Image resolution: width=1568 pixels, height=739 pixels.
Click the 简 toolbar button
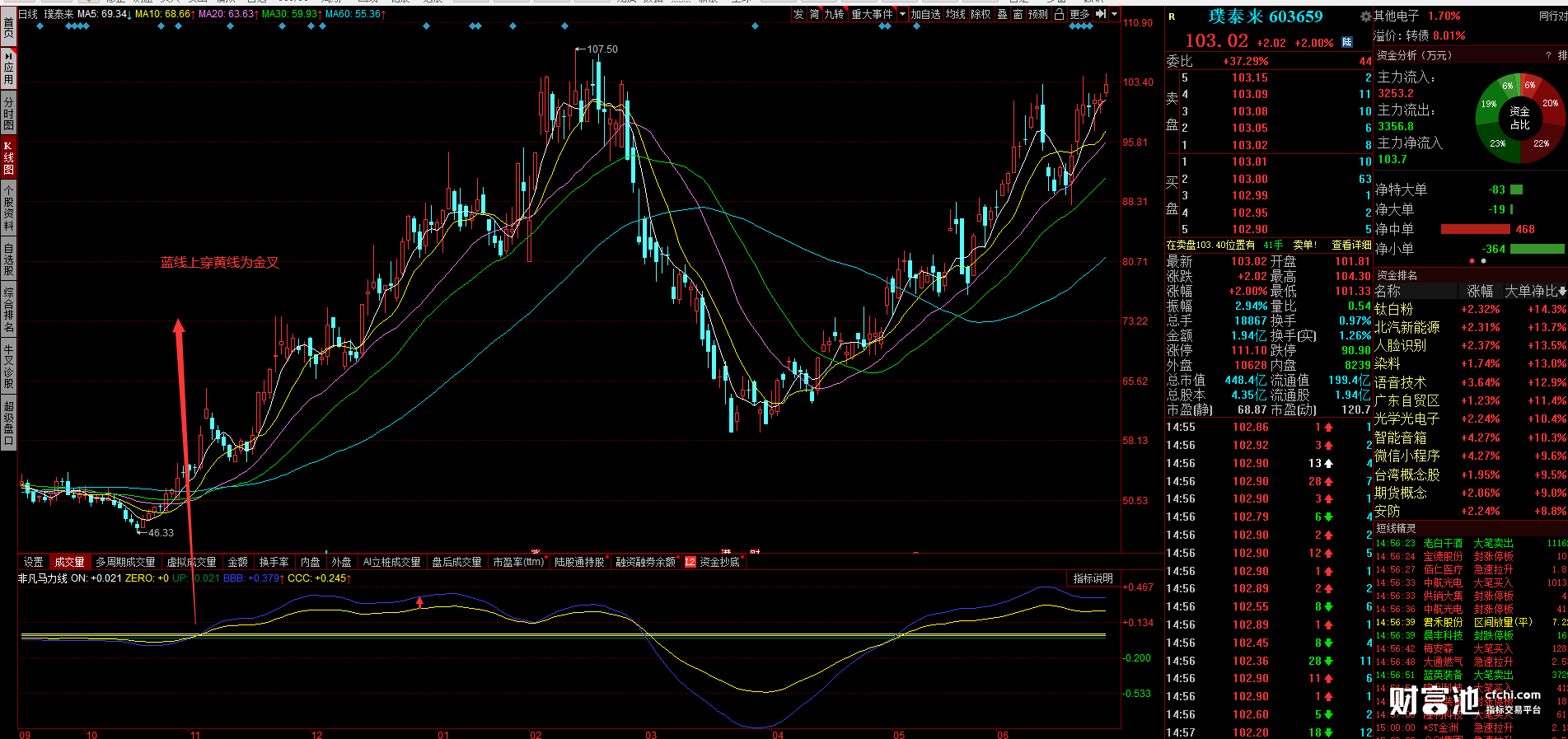[x=814, y=14]
